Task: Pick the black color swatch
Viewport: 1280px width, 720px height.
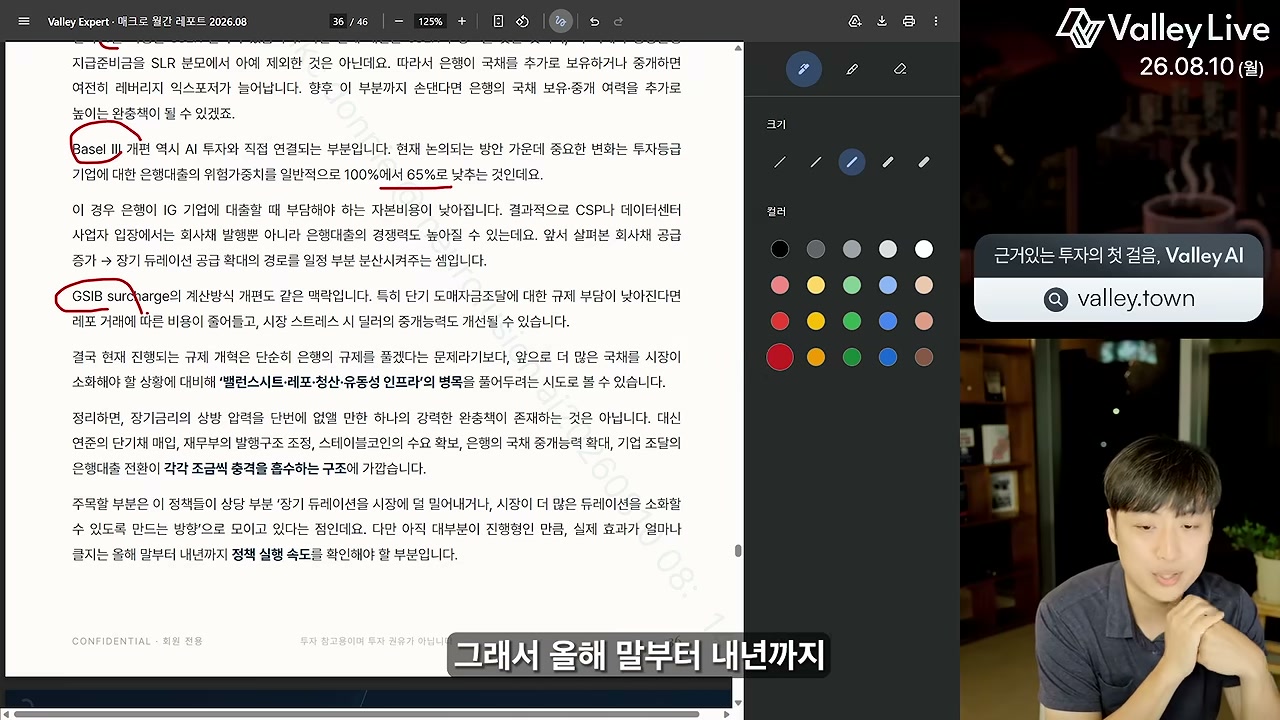Action: [780, 249]
